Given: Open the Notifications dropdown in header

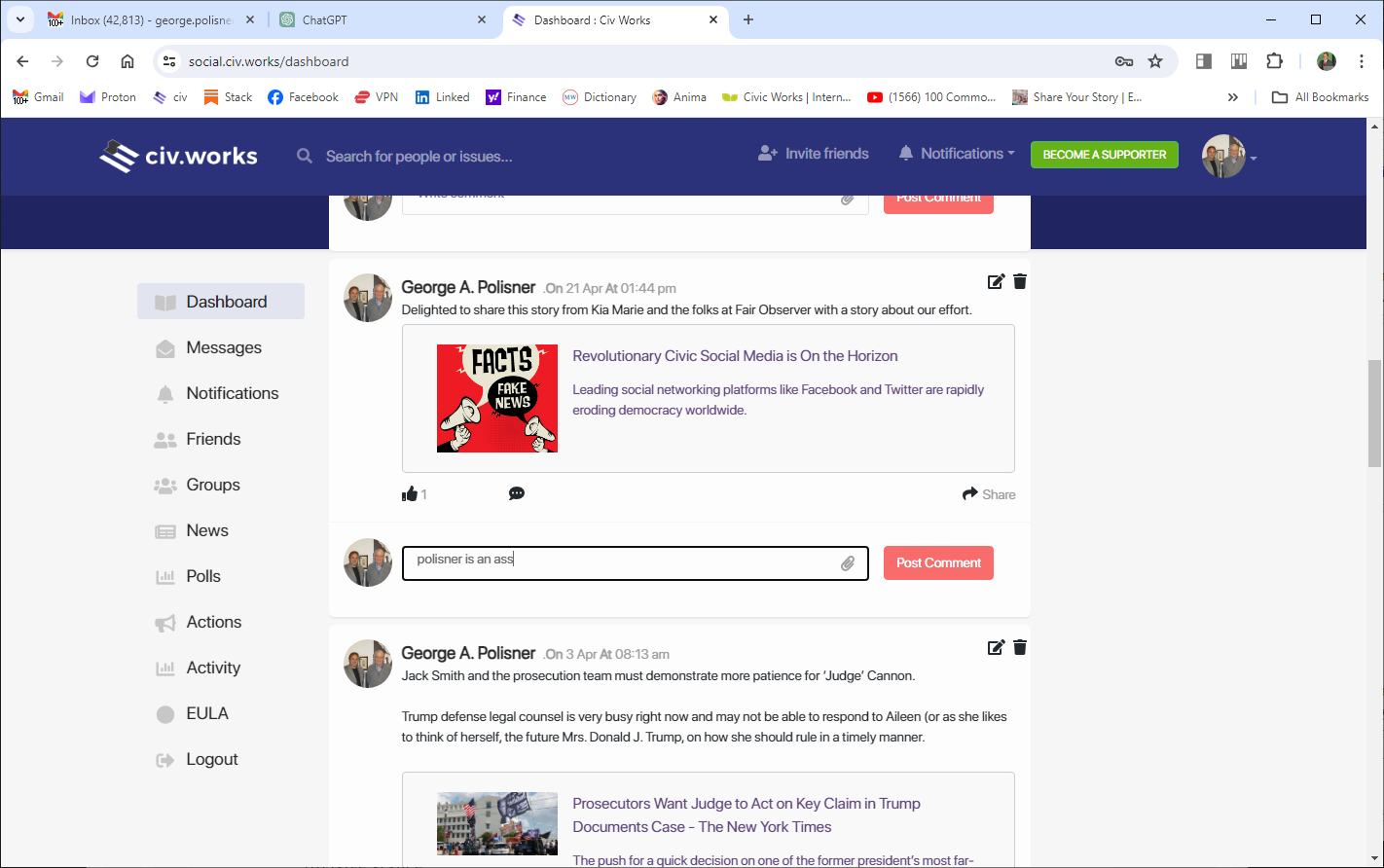Looking at the screenshot, I should tap(956, 154).
